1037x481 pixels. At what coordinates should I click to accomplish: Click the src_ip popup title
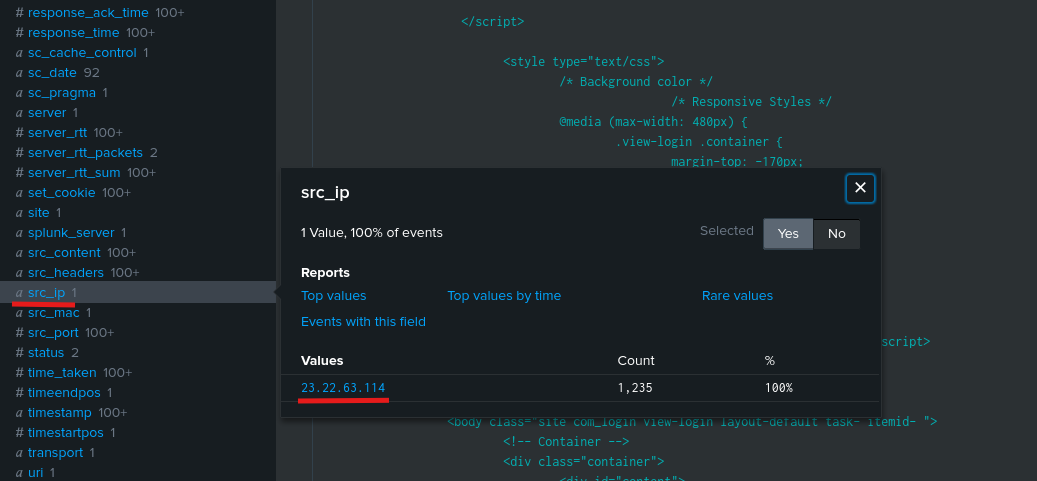pyautogui.click(x=325, y=193)
